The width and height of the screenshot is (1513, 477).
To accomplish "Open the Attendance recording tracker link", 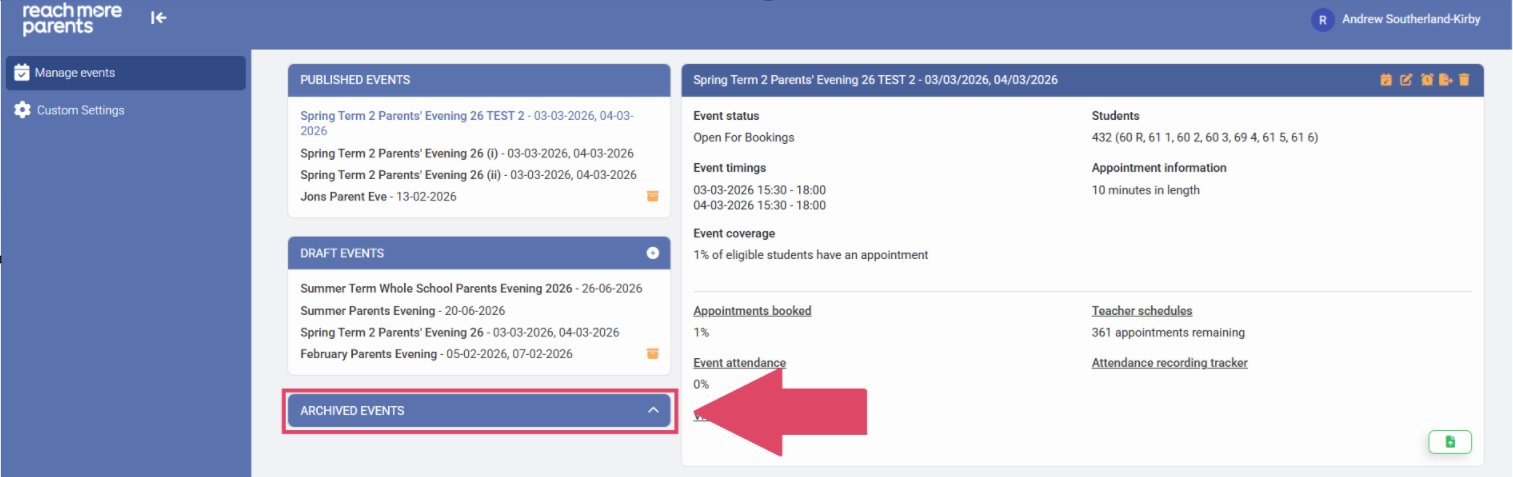I will tap(1169, 363).
